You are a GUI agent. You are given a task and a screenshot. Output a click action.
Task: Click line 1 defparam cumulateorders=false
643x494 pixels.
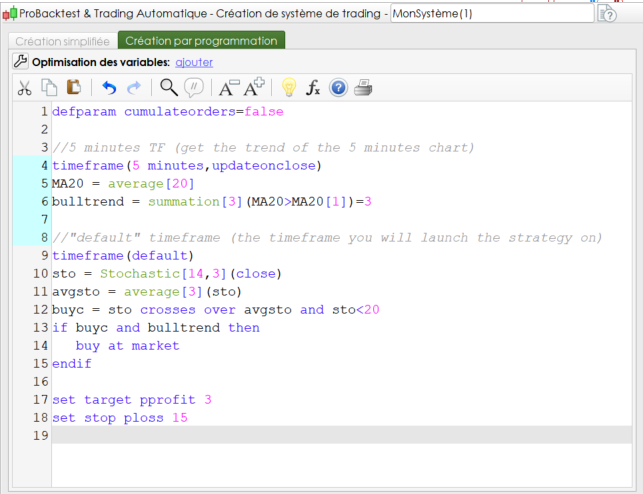coord(168,112)
